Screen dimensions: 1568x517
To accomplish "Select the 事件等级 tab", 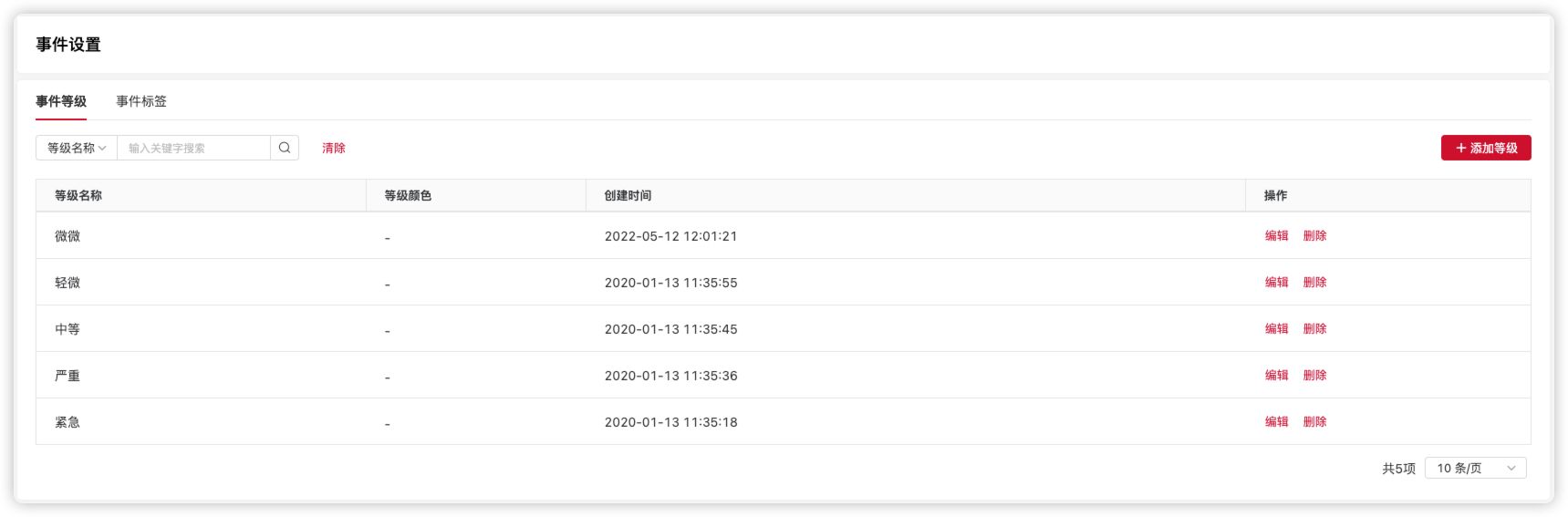I will point(61,101).
